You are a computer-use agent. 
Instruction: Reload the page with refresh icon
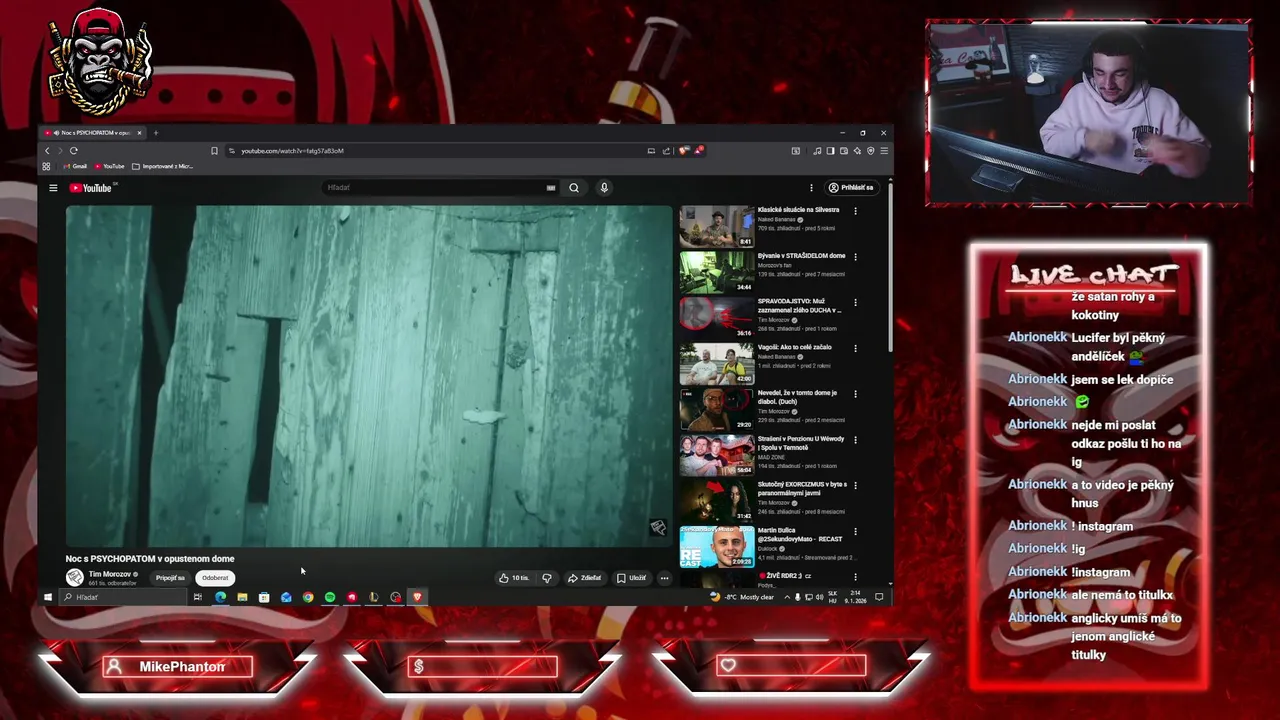click(x=74, y=151)
